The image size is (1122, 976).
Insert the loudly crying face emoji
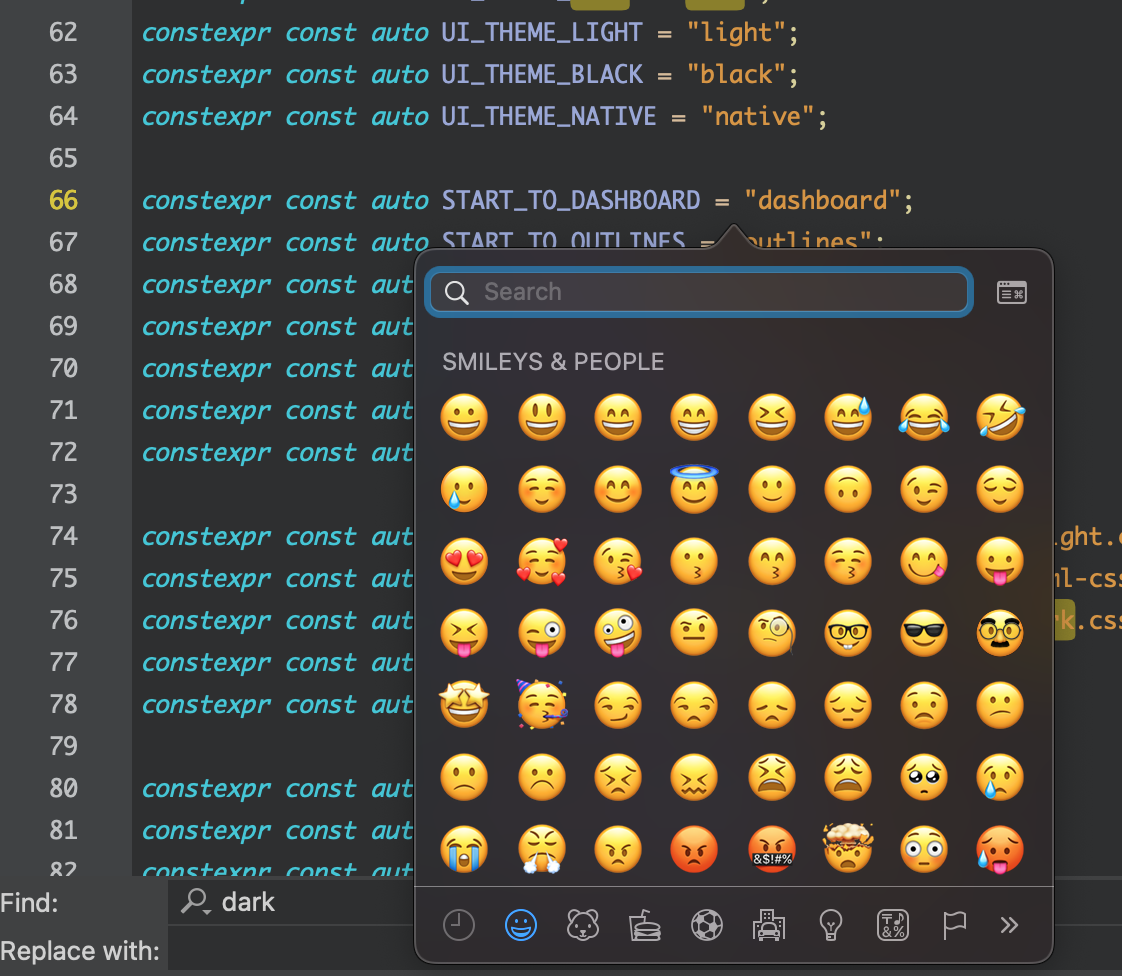(x=464, y=849)
